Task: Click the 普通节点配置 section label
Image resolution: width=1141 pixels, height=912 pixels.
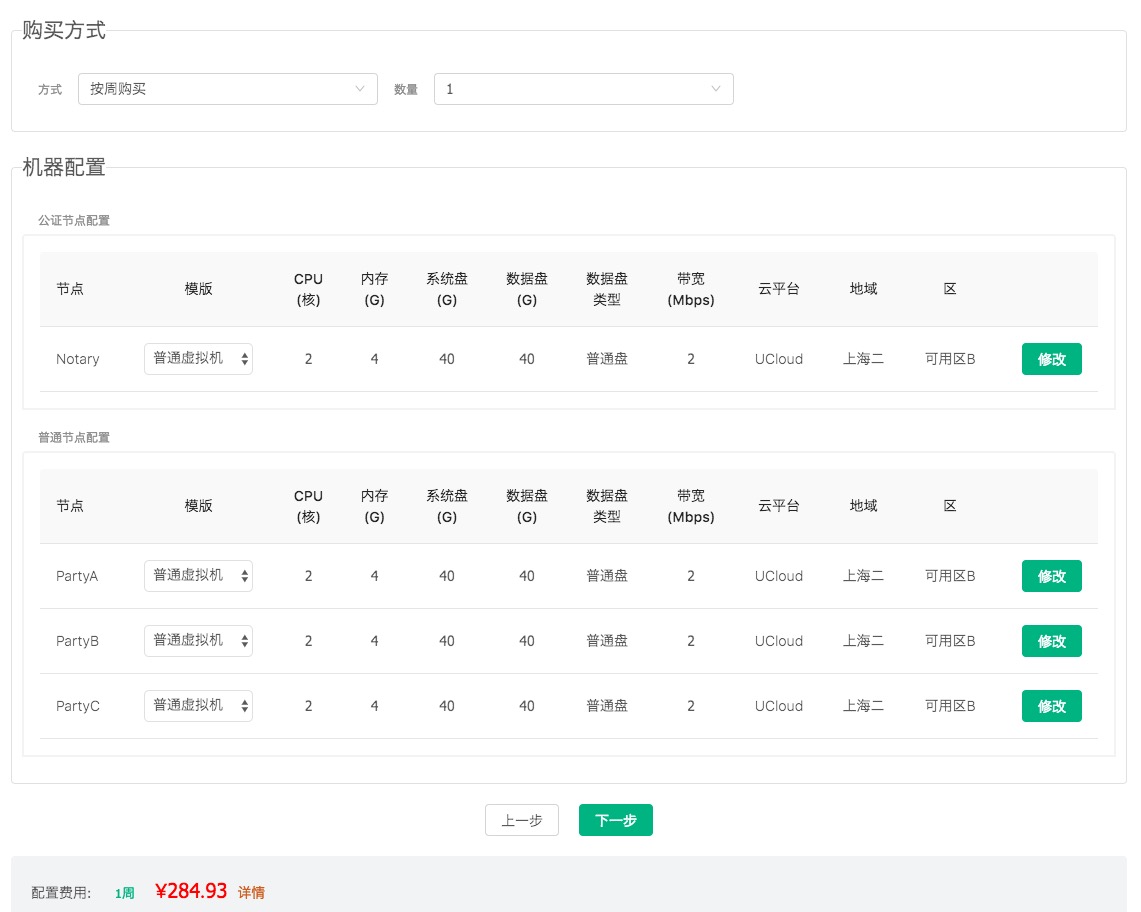Action: [x=73, y=437]
